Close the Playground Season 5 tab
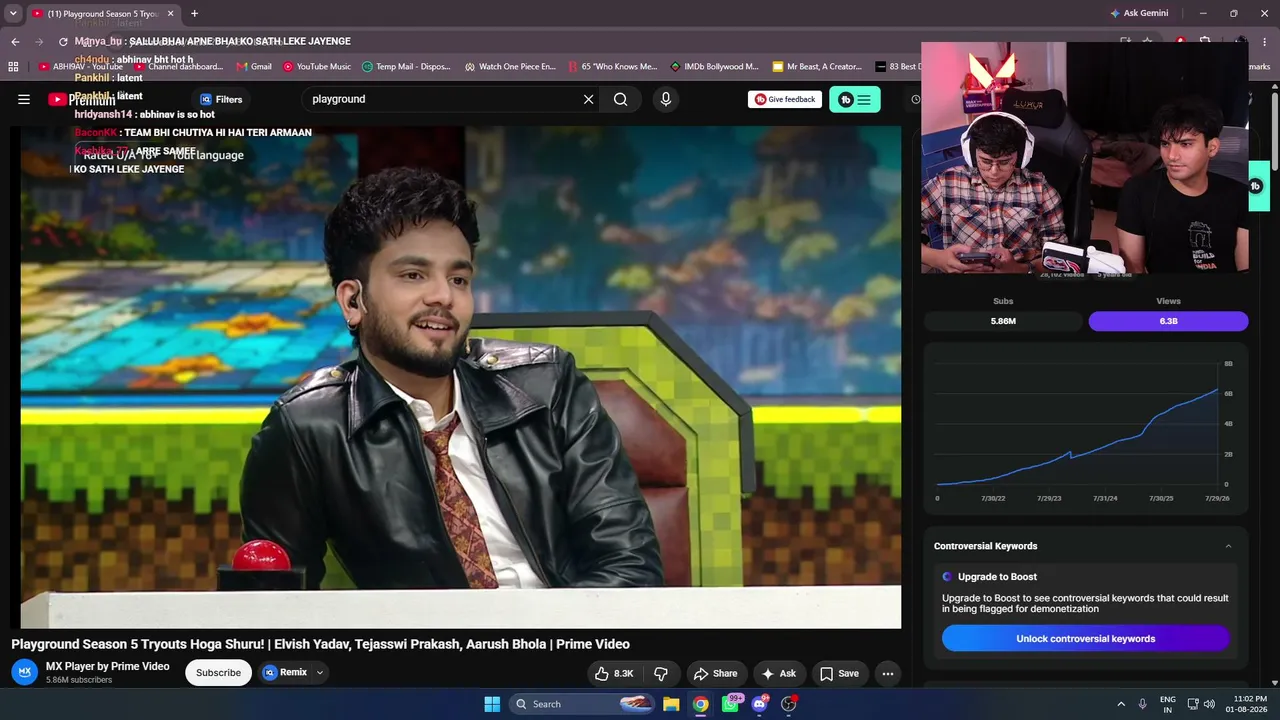This screenshot has height=720, width=1280. [x=171, y=14]
